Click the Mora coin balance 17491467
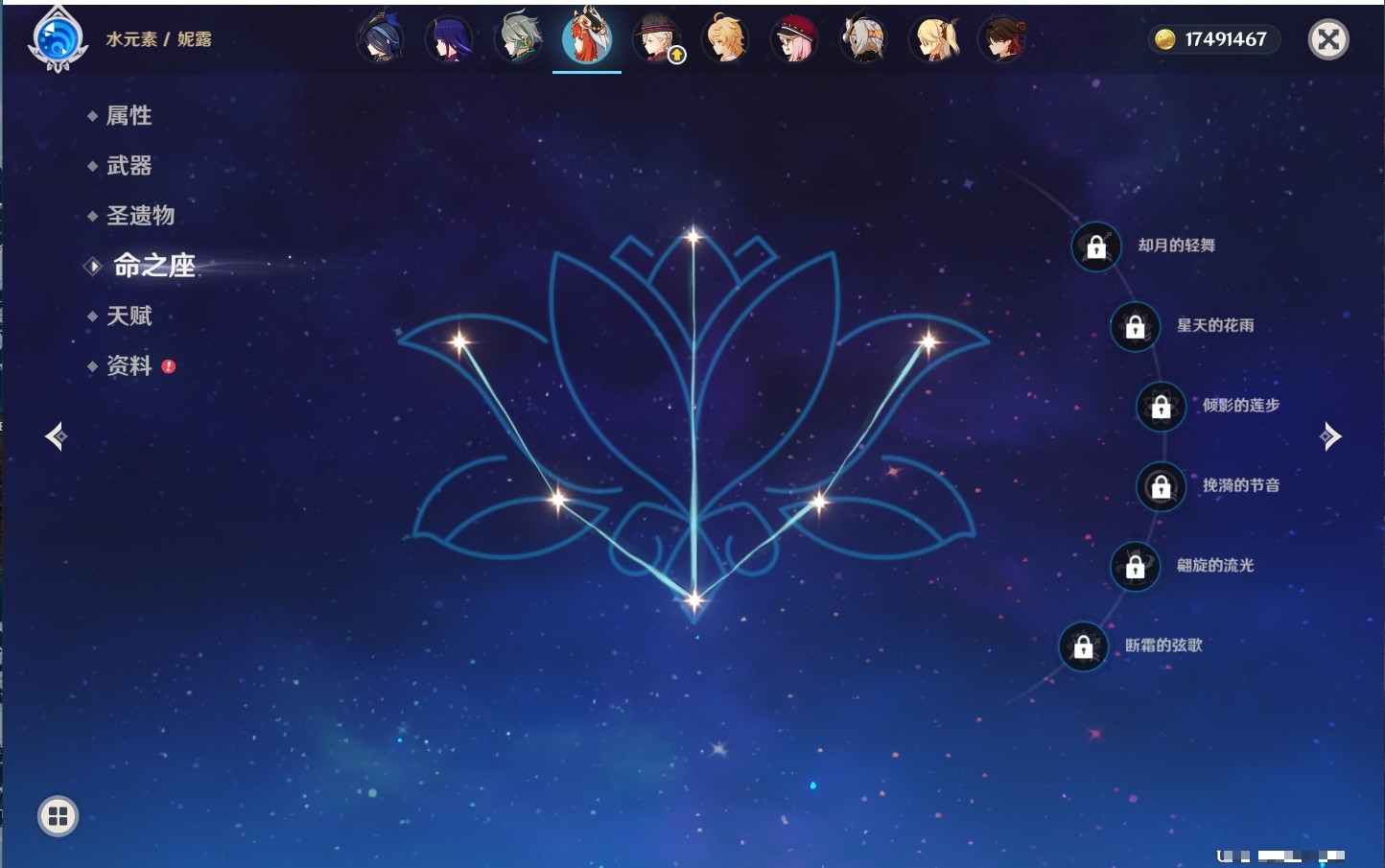Screen dimensions: 1385x868 tap(1214, 39)
